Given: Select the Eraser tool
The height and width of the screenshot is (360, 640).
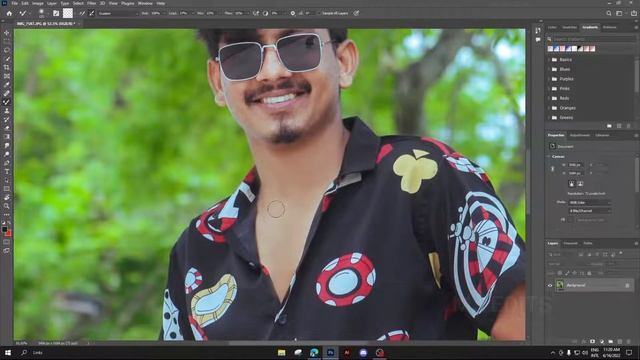Looking at the screenshot, I should pos(7,128).
